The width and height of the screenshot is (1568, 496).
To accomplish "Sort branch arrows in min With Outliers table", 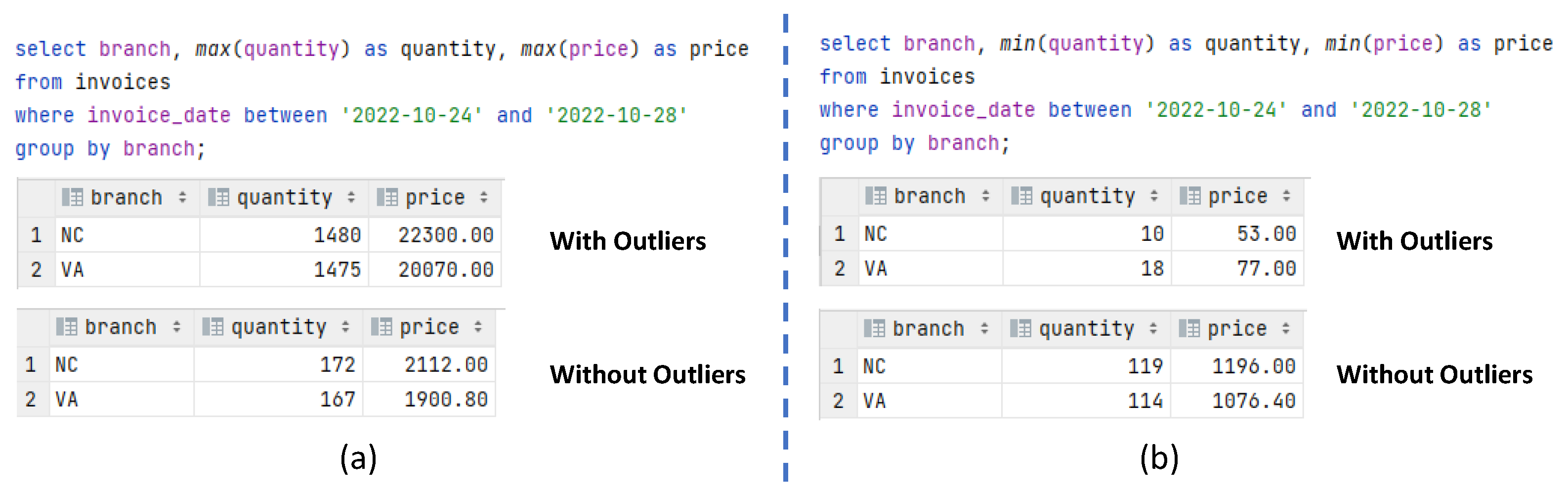I will tap(985, 196).
